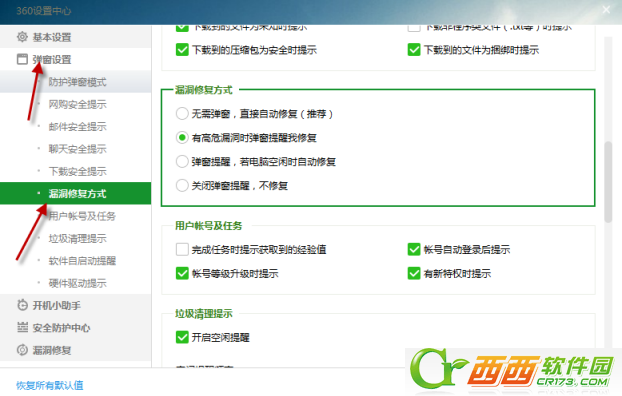Click the circular icon beside 漏洞修复
622x396 pixels.
click(22, 350)
